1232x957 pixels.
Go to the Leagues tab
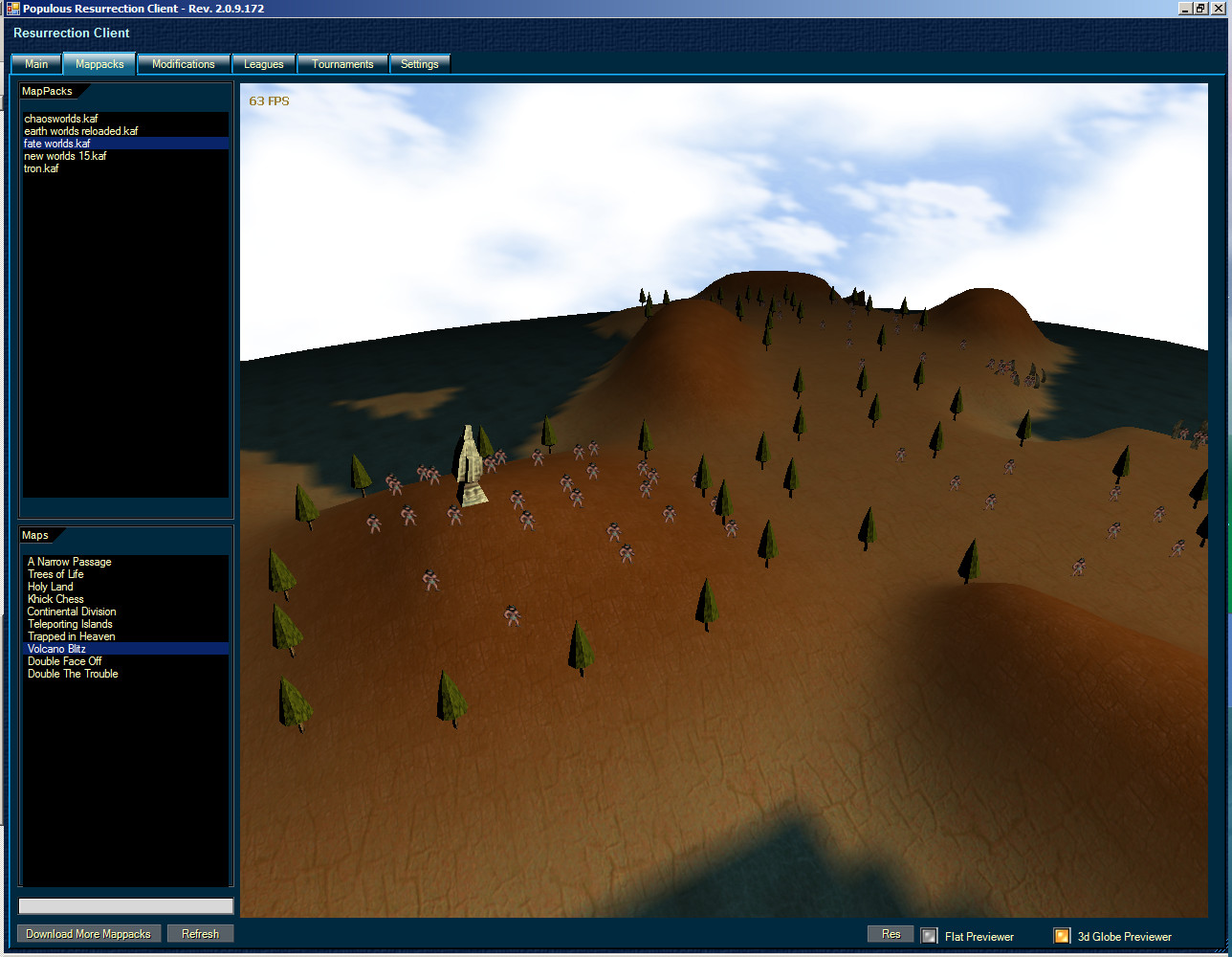(264, 64)
